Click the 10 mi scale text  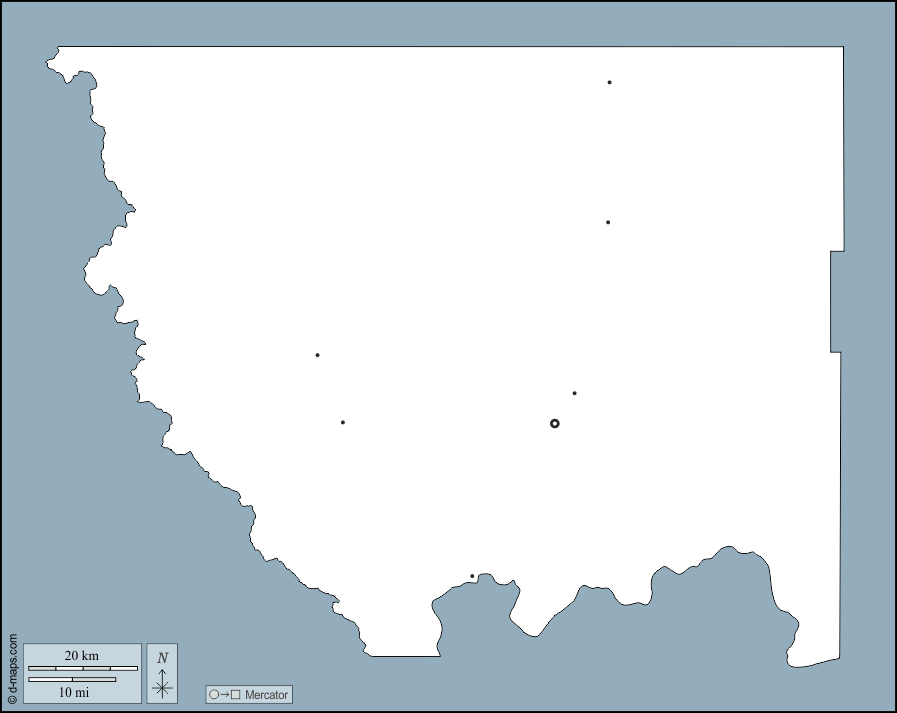pos(73,692)
